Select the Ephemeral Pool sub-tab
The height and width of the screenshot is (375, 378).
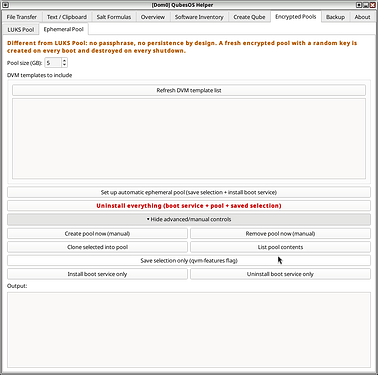[x=63, y=29]
